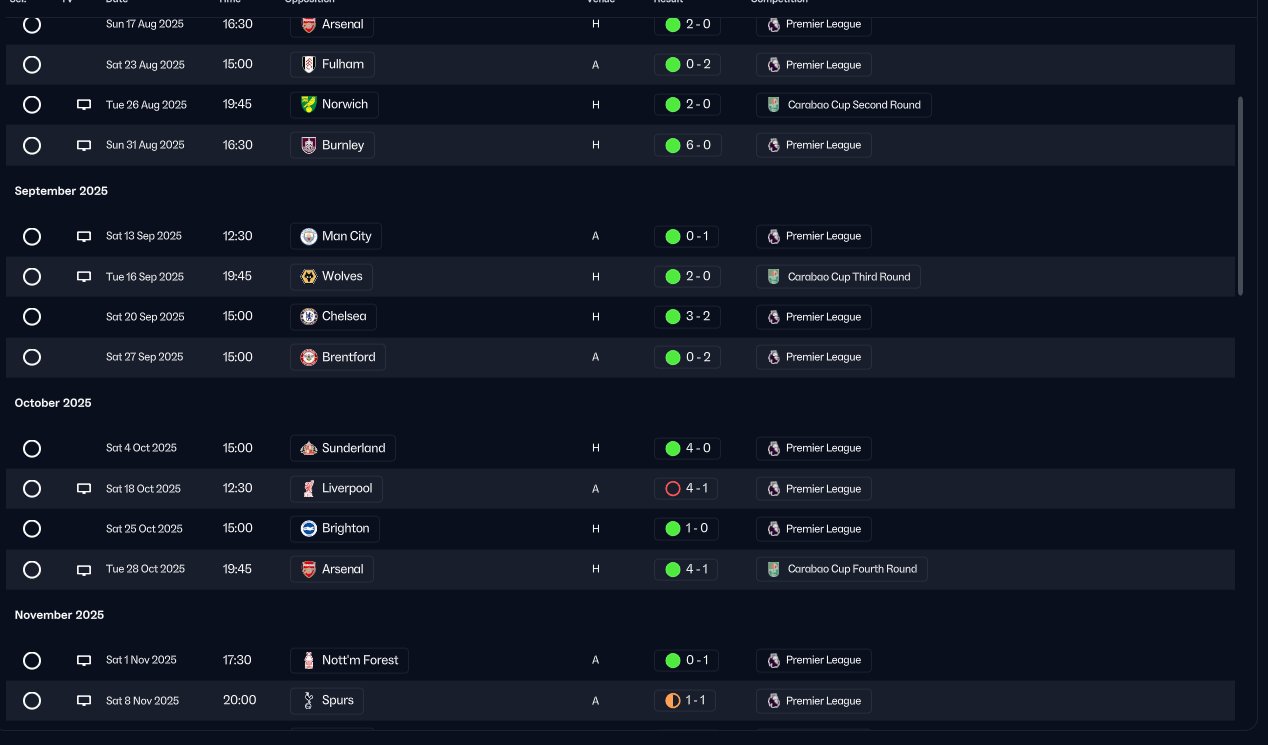Image resolution: width=1268 pixels, height=745 pixels.
Task: Select the Brentford fixture radio button
Action: 32,357
